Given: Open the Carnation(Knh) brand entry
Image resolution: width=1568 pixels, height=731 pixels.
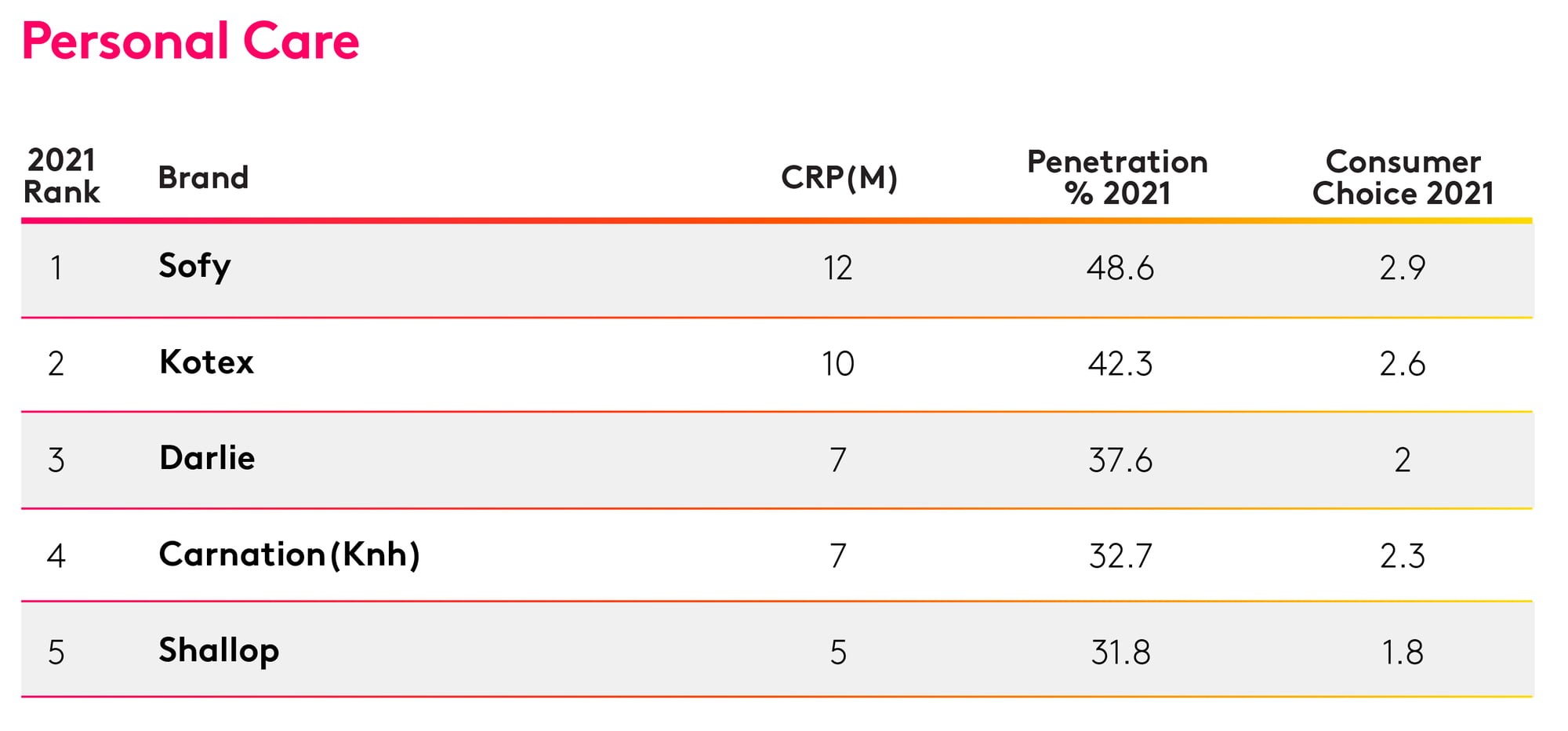Looking at the screenshot, I should 289,555.
